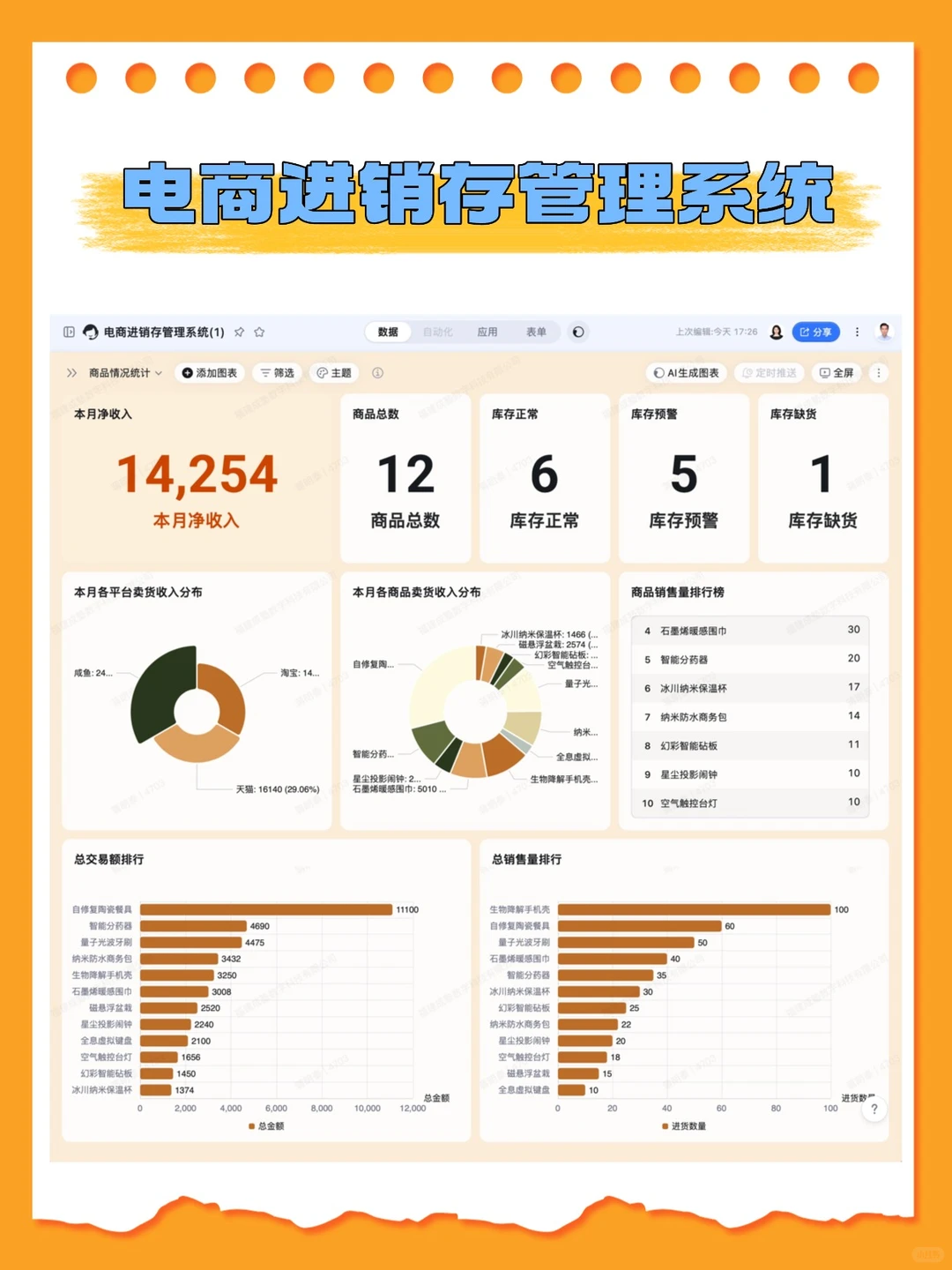Pin the document with the pin icon

click(240, 332)
